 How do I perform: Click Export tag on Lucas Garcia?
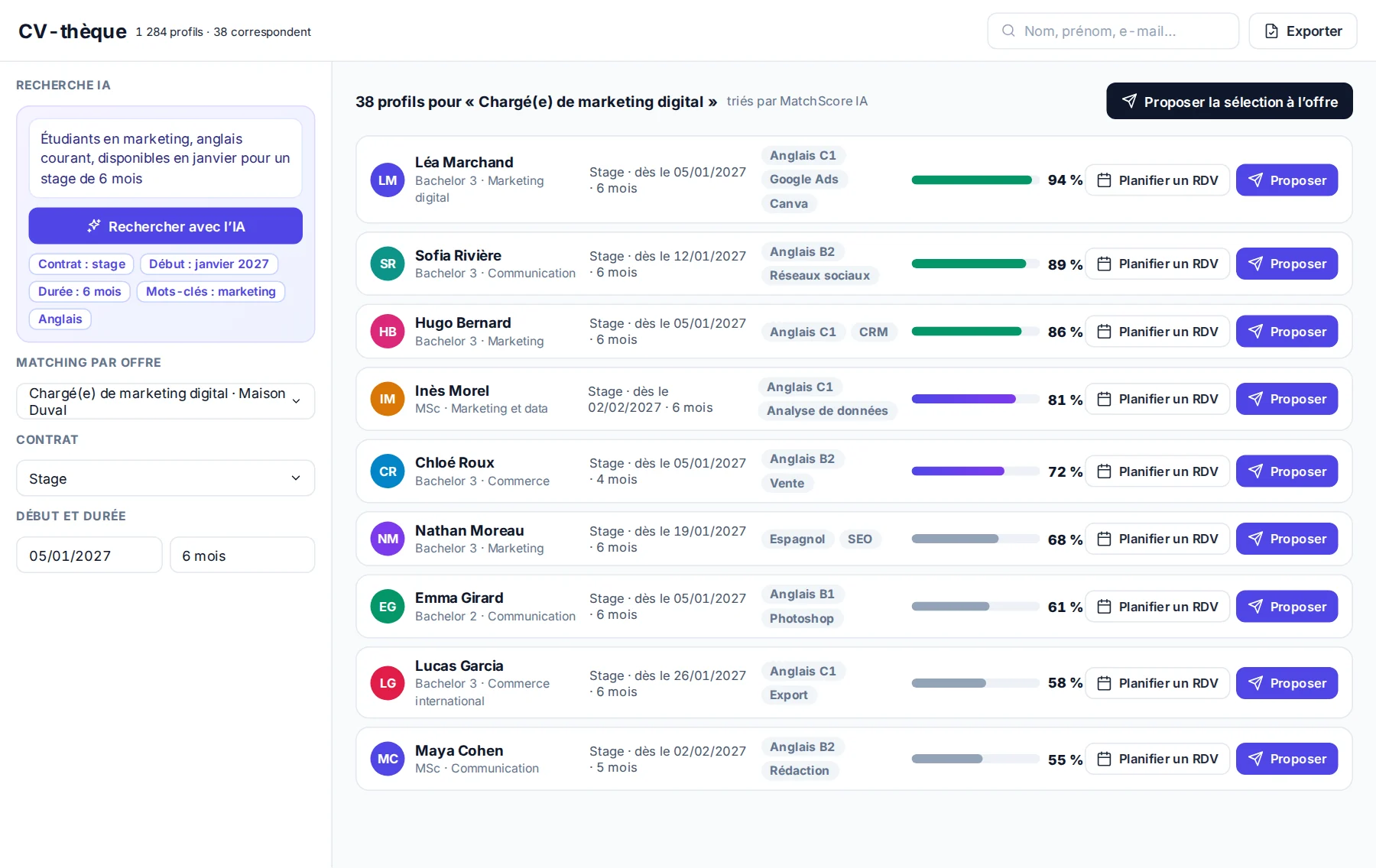click(x=789, y=695)
